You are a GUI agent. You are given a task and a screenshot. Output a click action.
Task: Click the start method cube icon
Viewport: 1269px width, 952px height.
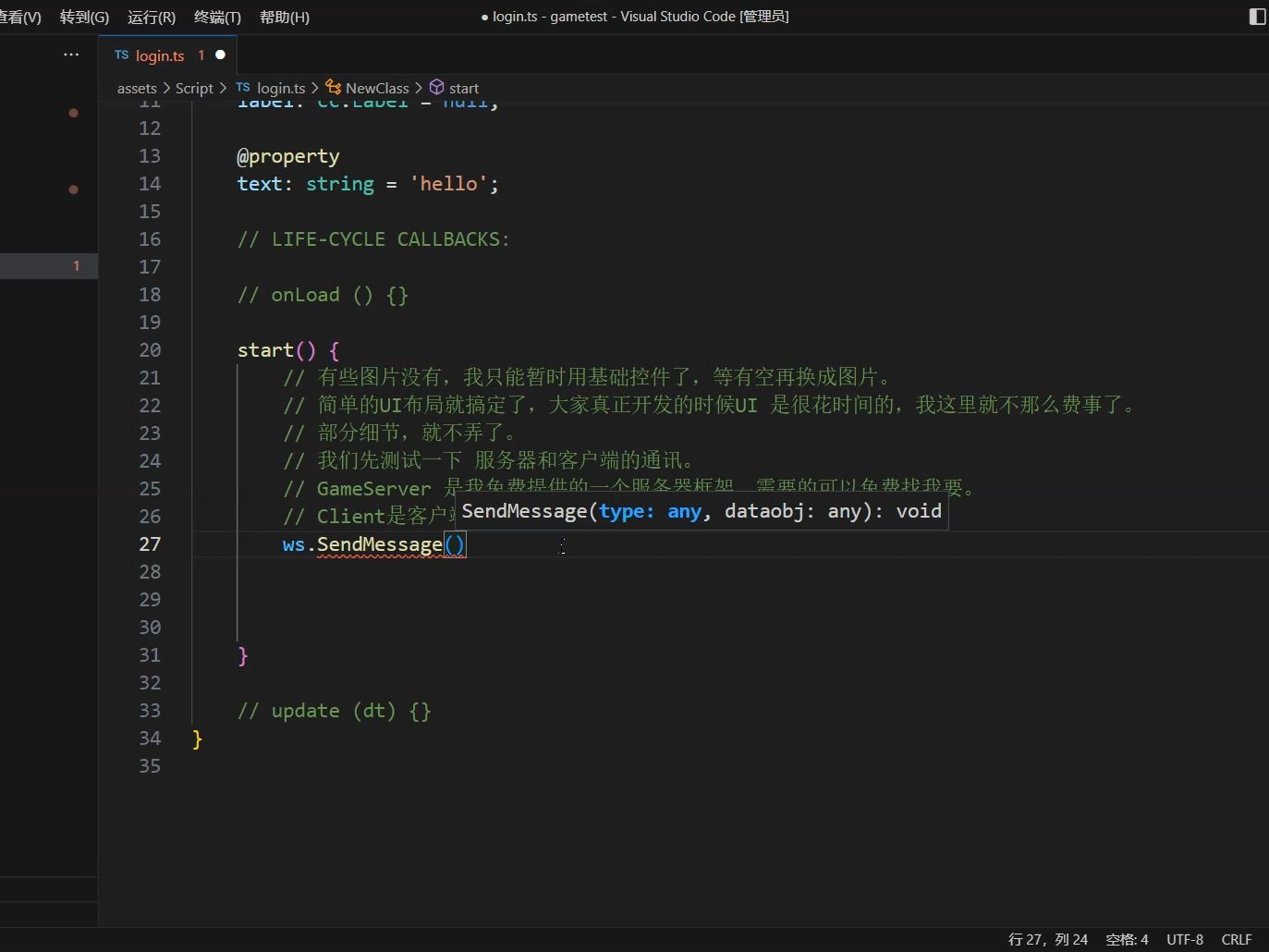tap(437, 88)
